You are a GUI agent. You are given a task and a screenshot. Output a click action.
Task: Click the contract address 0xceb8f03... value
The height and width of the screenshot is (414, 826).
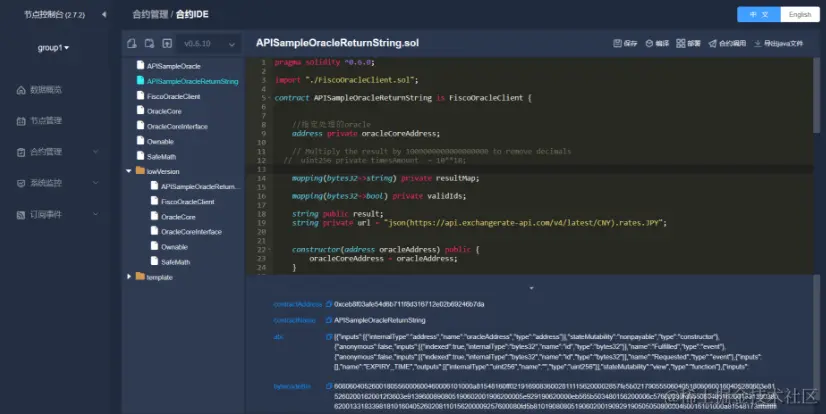pyautogui.click(x=409, y=304)
